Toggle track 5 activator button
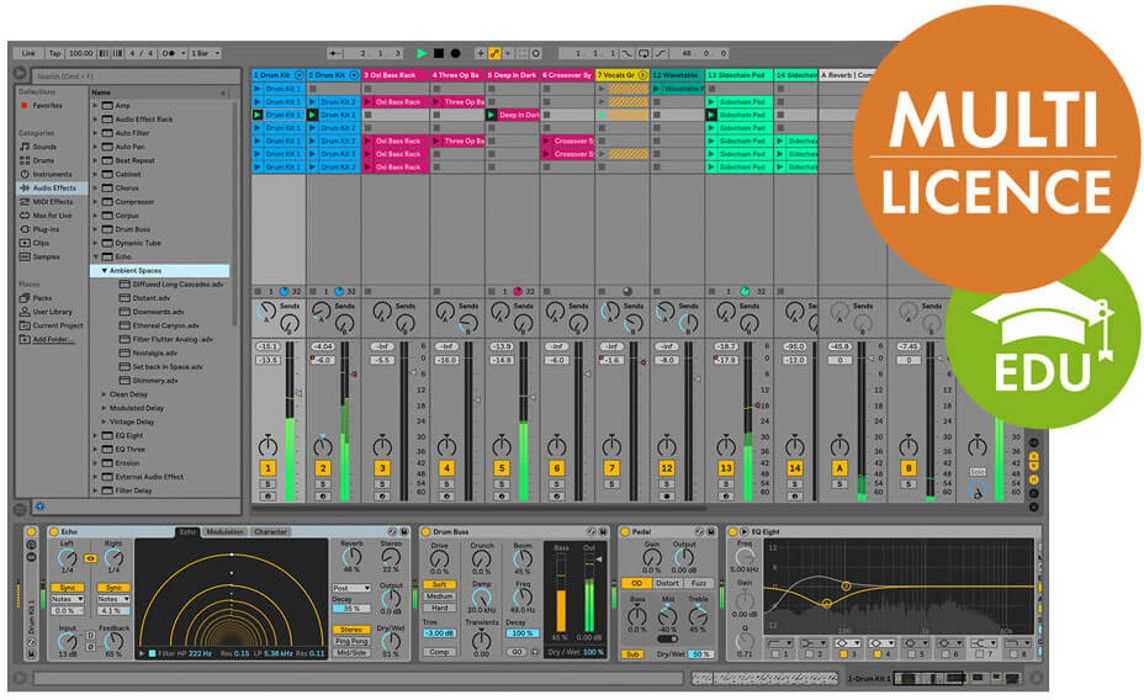Image resolution: width=1144 pixels, height=700 pixels. (x=501, y=469)
